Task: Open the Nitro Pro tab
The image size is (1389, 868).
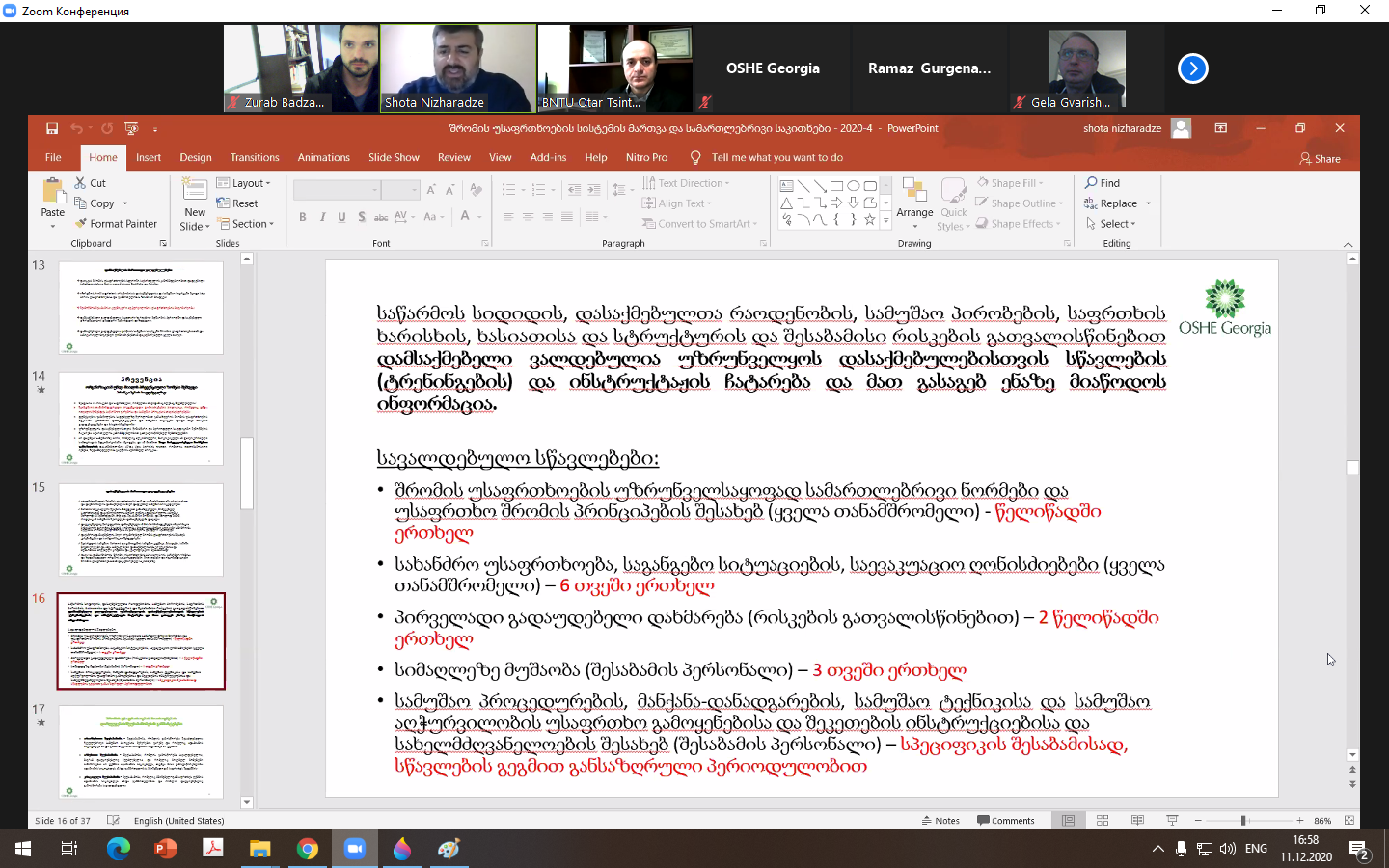Action: (646, 157)
